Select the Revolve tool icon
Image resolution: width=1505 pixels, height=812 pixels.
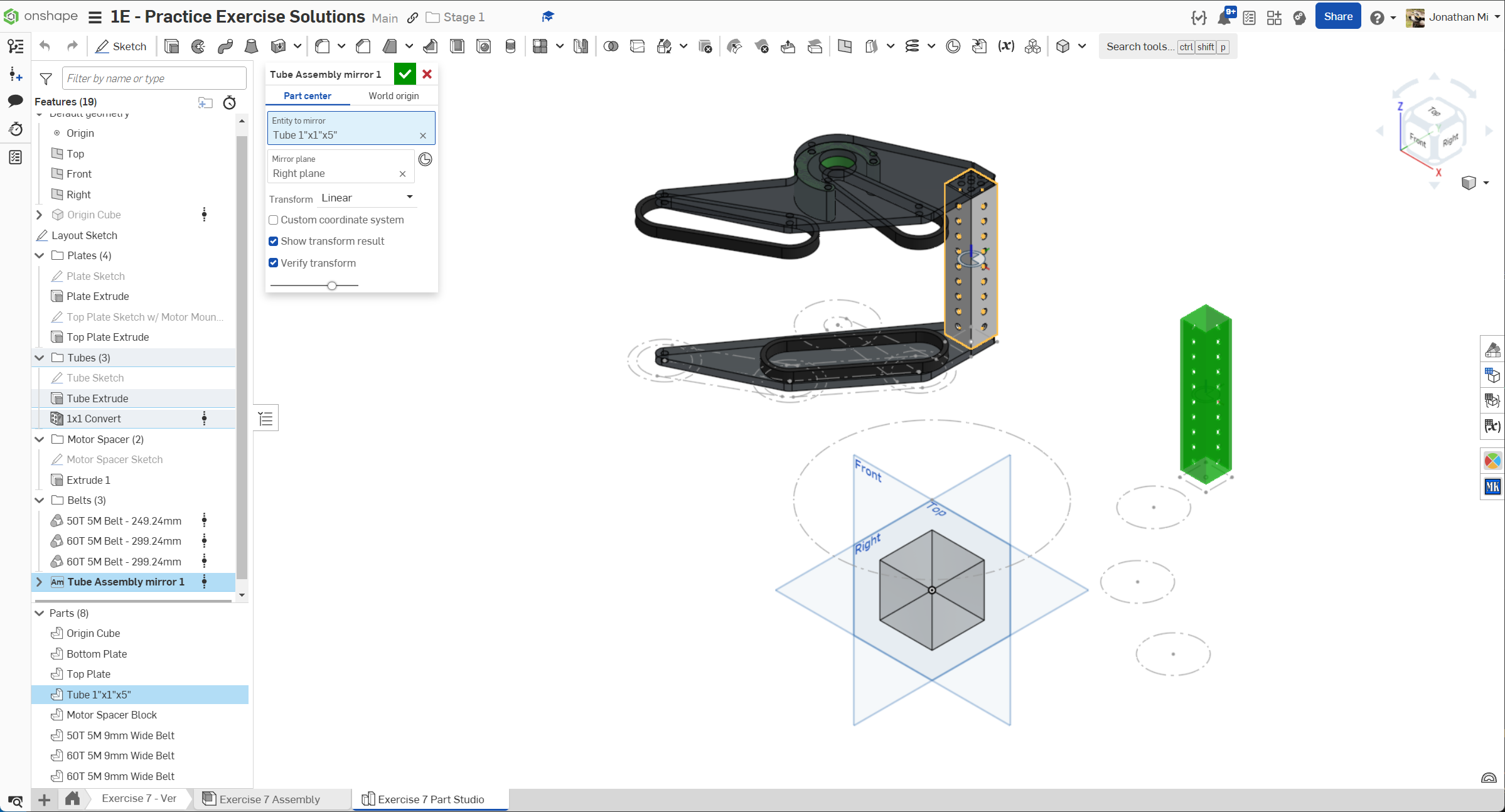pos(198,46)
